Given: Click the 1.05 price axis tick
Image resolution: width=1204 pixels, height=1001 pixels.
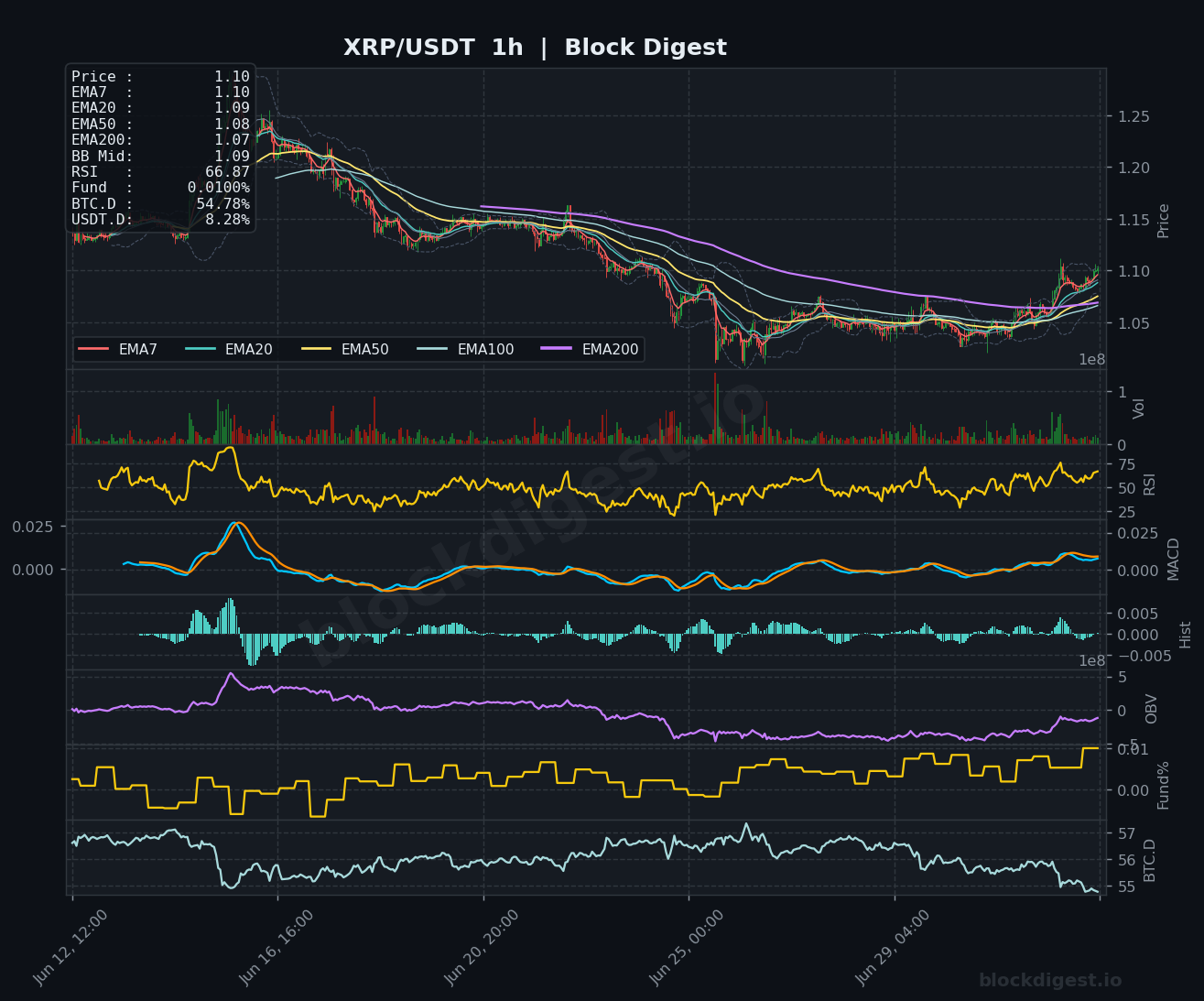Looking at the screenshot, I should (x=1133, y=323).
